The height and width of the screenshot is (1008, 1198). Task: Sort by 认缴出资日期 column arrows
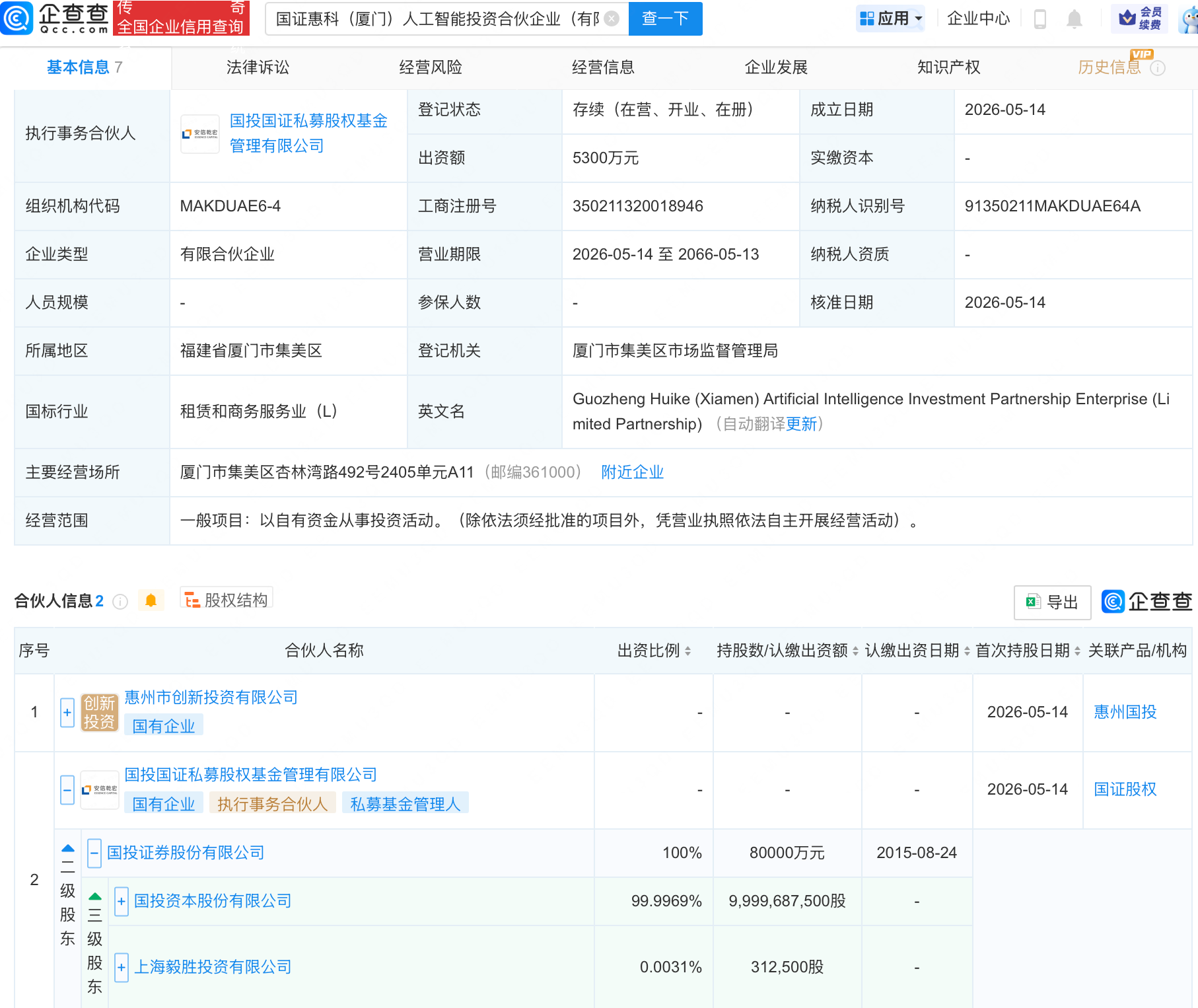[967, 651]
